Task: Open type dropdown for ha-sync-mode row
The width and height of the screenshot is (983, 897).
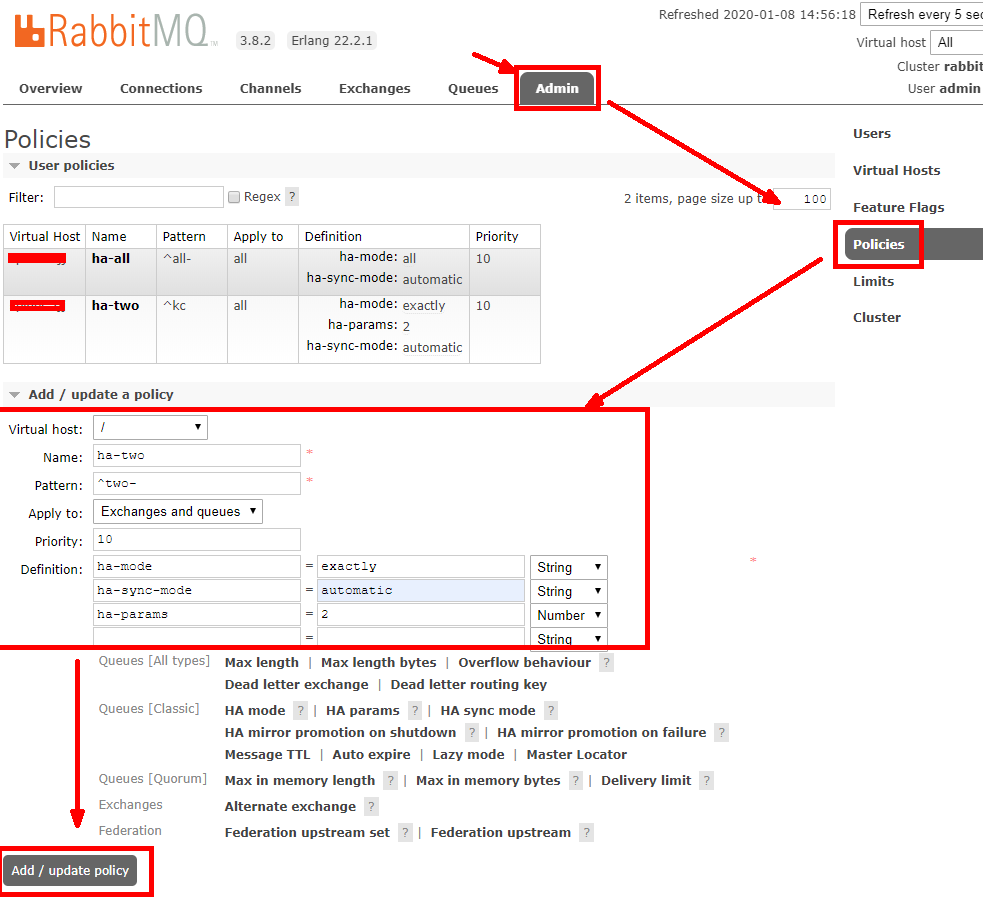Action: pyautogui.click(x=569, y=591)
